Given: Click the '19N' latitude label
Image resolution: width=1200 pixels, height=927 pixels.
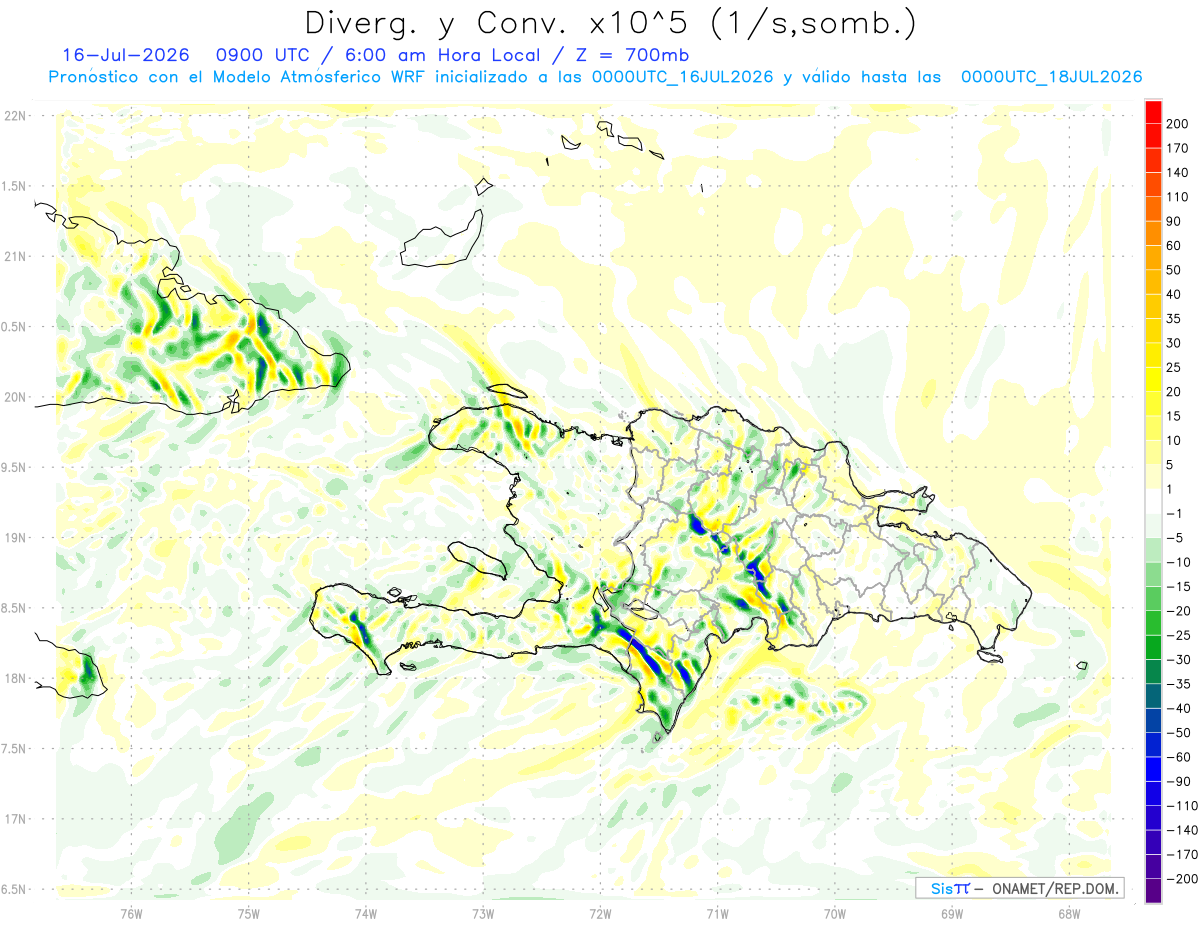Looking at the screenshot, I should pos(15,538).
